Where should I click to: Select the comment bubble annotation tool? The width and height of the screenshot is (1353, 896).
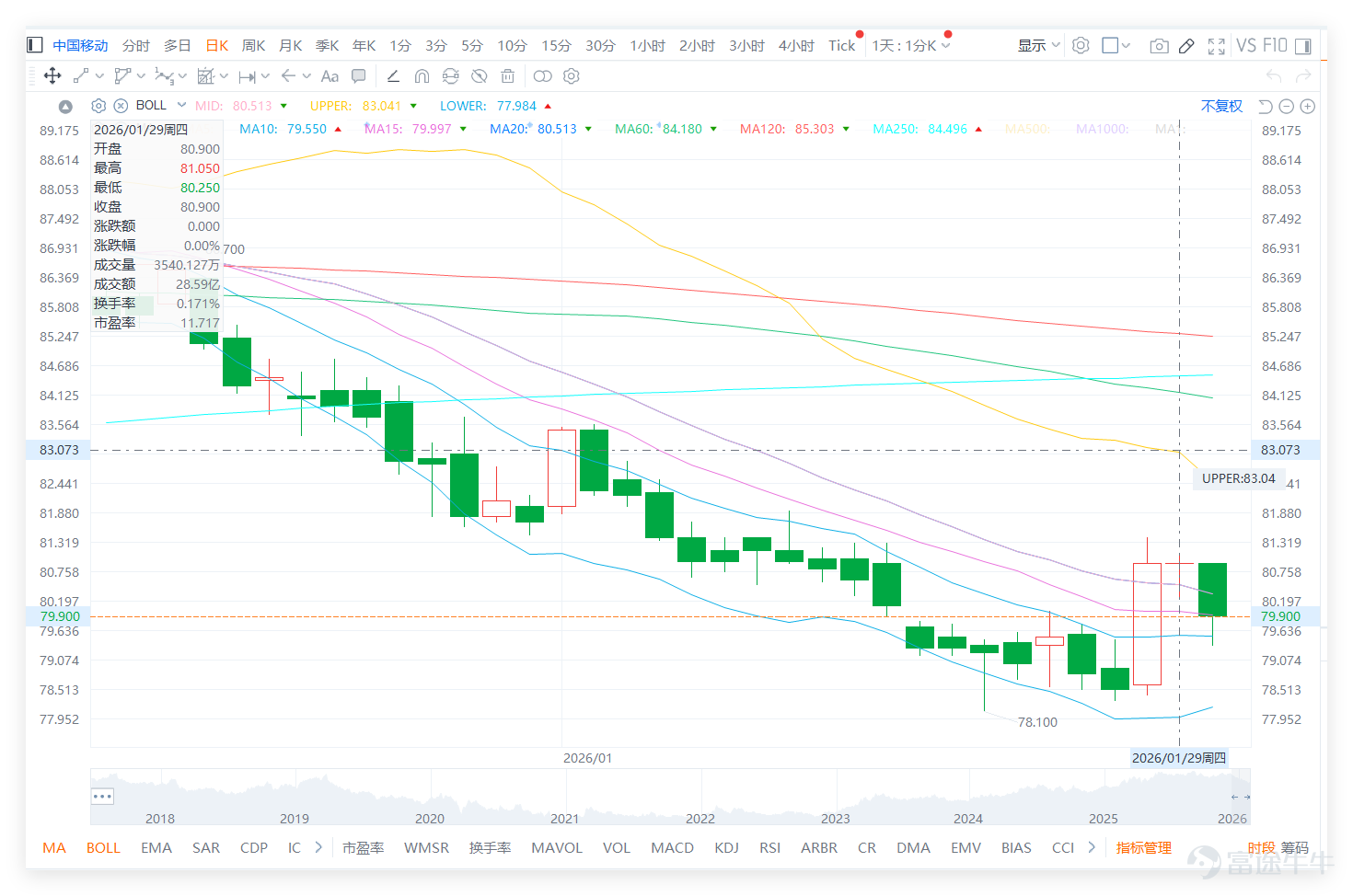pyautogui.click(x=359, y=76)
